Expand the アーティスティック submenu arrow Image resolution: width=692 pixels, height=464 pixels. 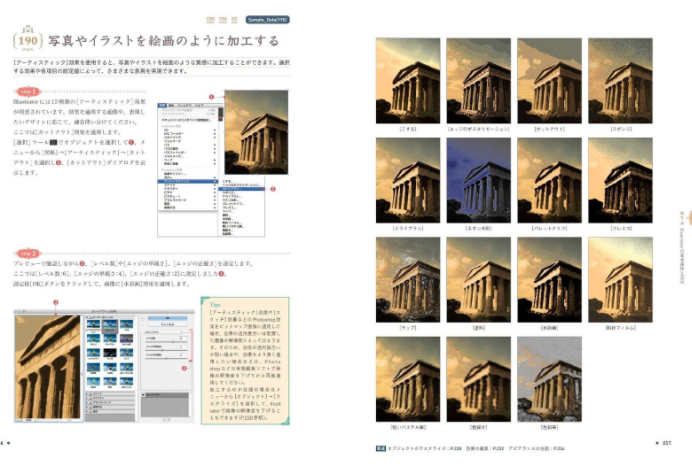click(215, 181)
